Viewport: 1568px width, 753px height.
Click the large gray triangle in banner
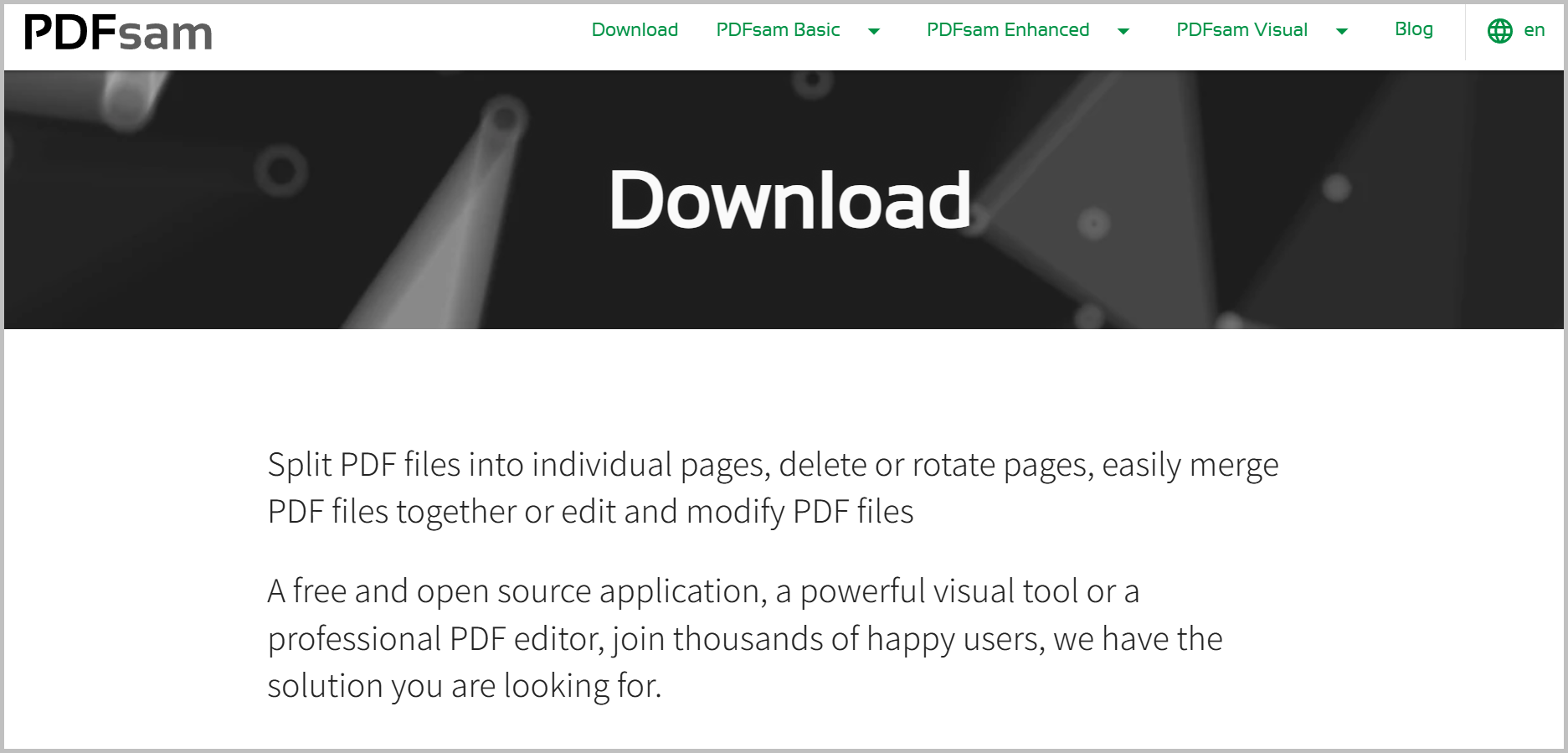point(1113,209)
